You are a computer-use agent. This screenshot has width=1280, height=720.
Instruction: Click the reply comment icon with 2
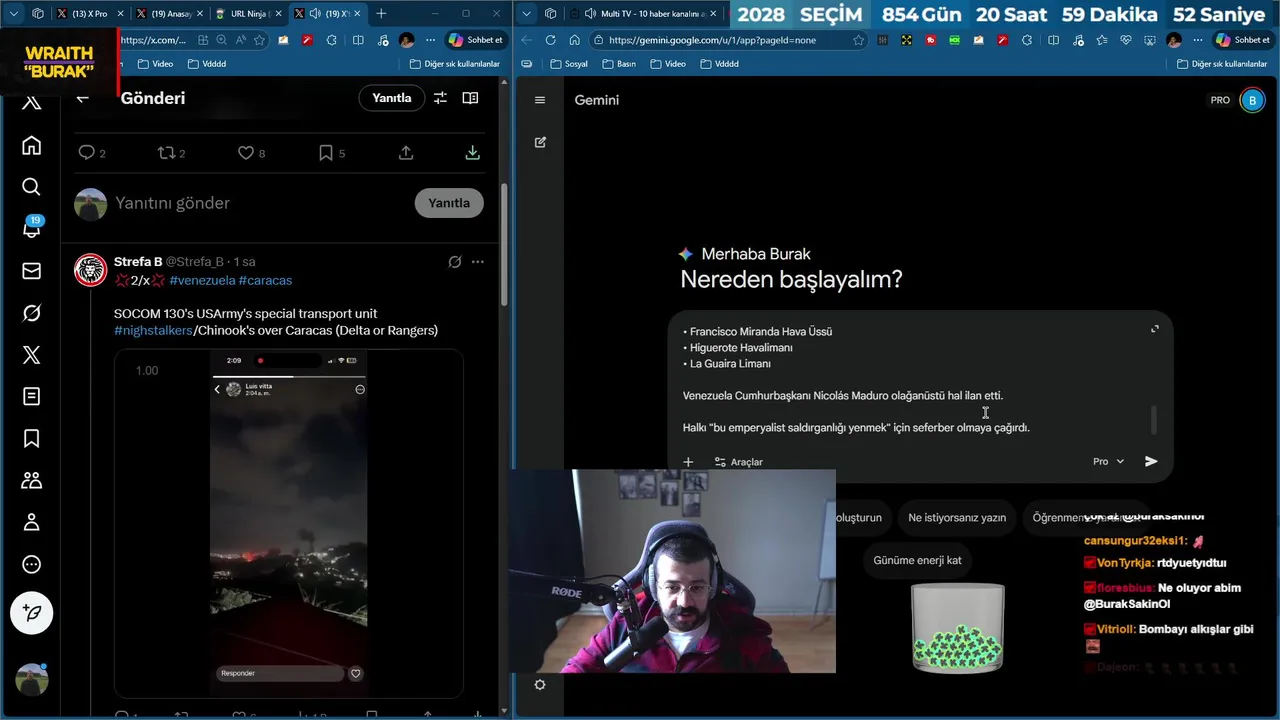click(x=92, y=153)
